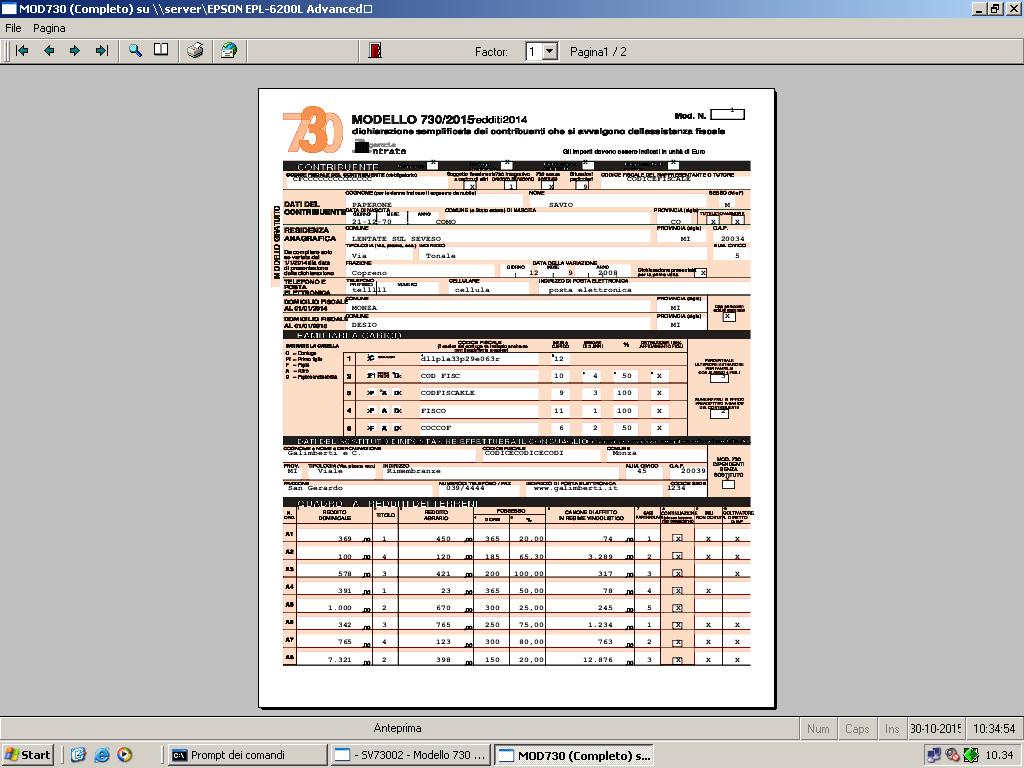Viewport: 1024px width, 768px height.
Task: Click the open-book two-page view icon
Action: pyautogui.click(x=161, y=50)
